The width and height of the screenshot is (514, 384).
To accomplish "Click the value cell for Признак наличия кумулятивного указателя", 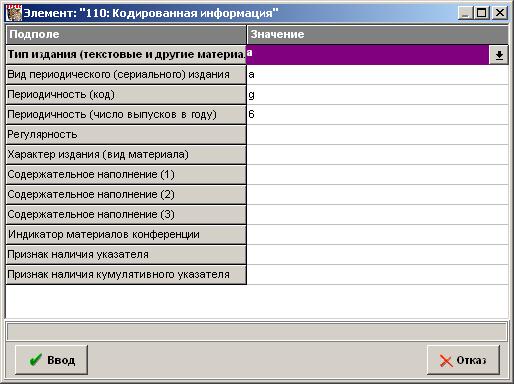I will point(378,275).
